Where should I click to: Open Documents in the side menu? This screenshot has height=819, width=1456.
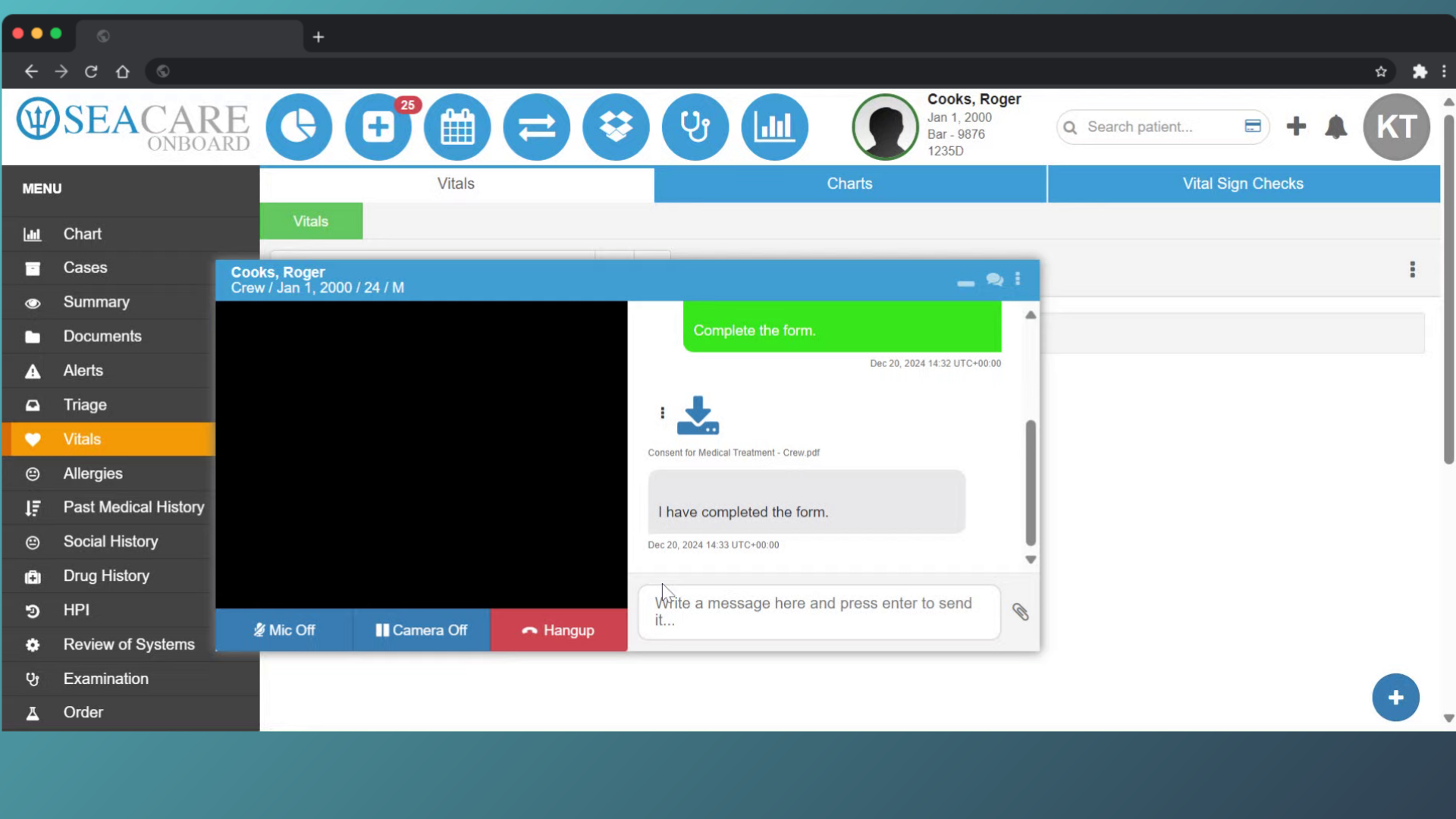pos(108,336)
